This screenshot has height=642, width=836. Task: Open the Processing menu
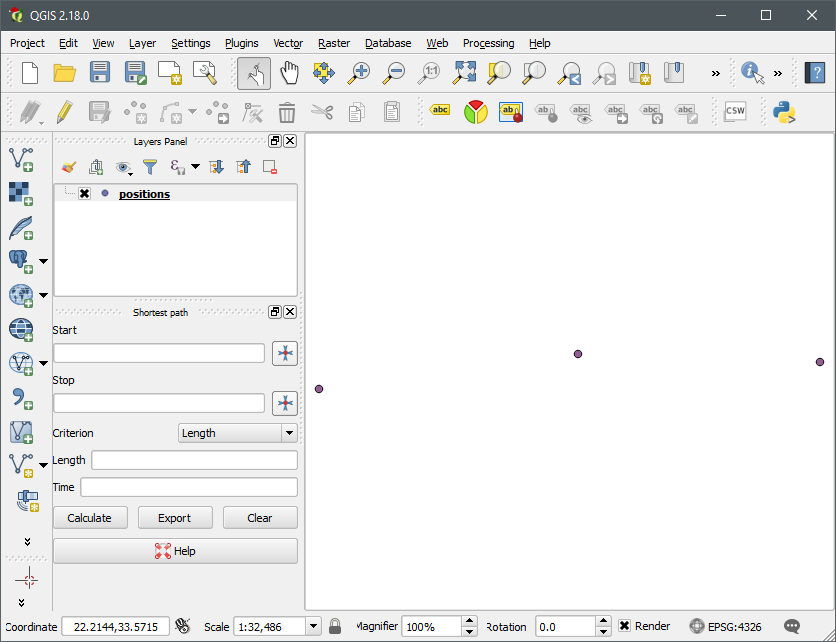tap(488, 43)
